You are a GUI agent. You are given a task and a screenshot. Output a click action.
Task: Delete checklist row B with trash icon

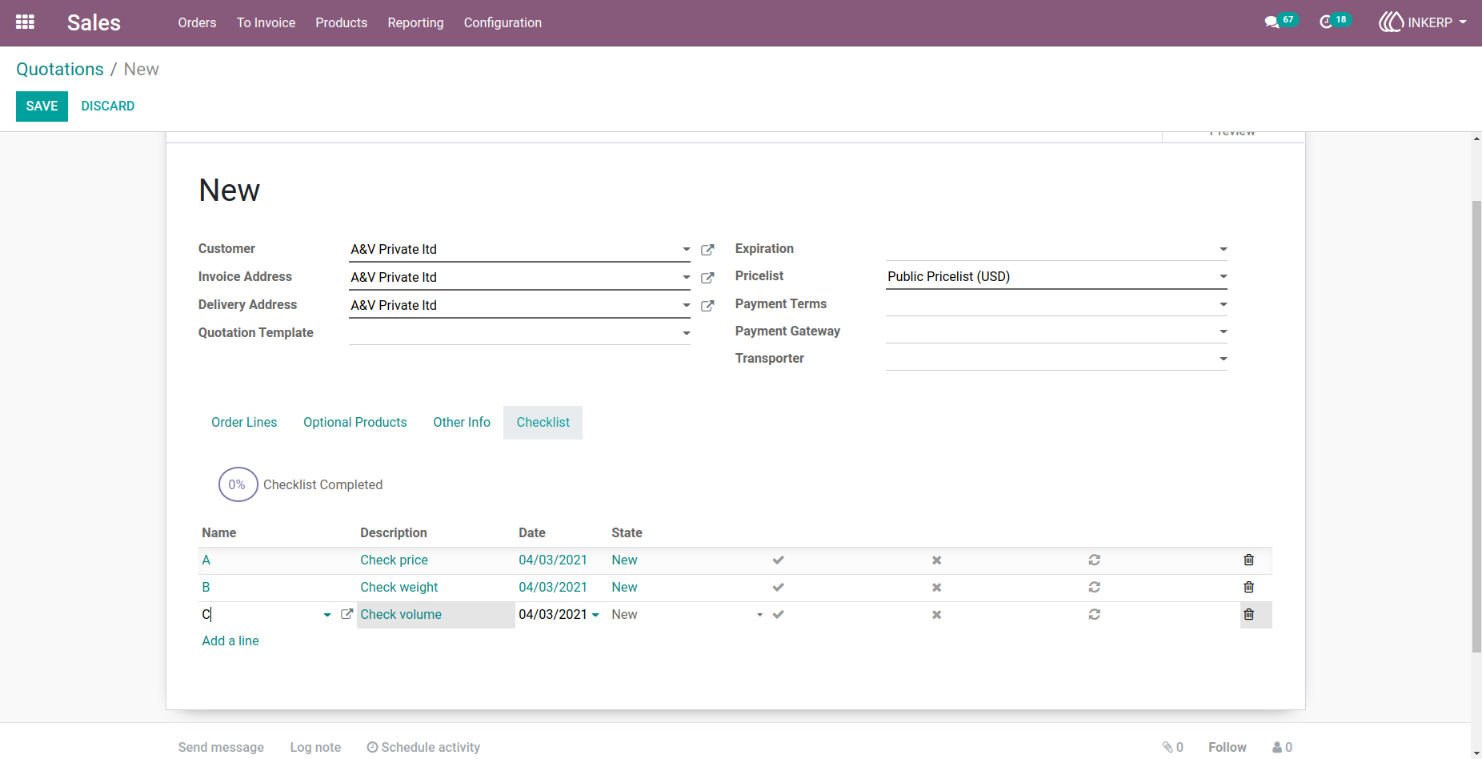1248,587
